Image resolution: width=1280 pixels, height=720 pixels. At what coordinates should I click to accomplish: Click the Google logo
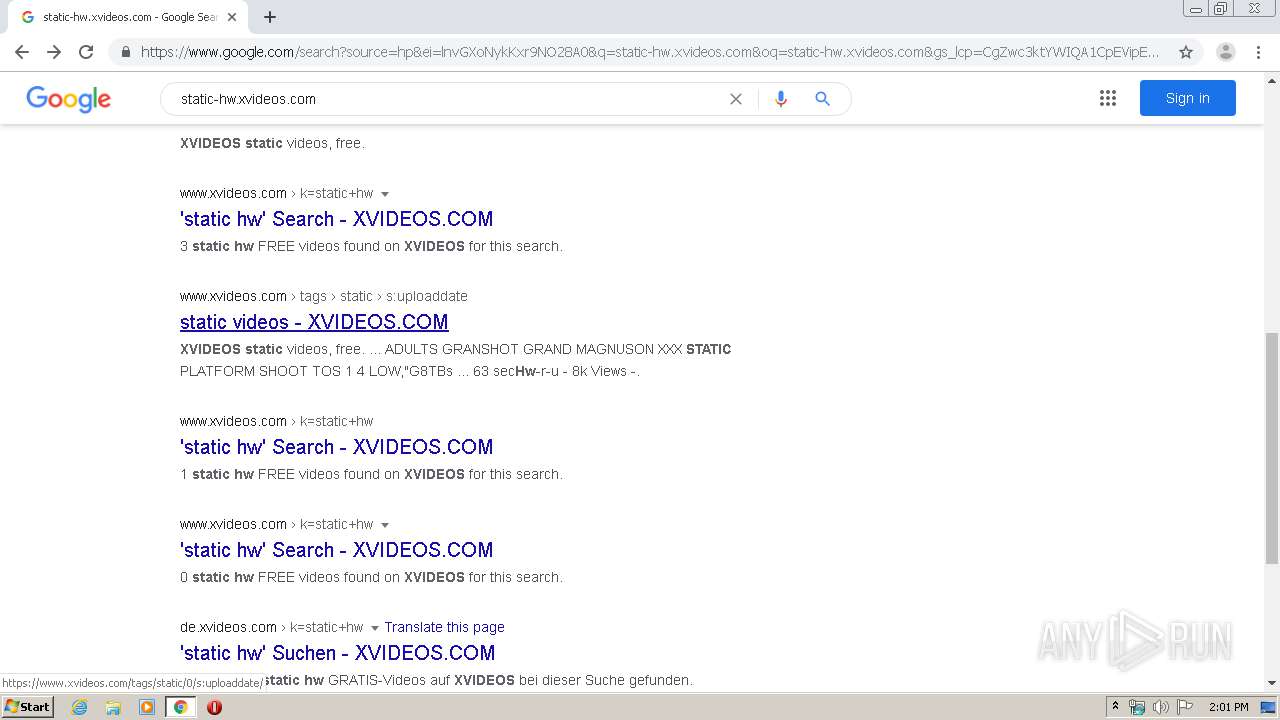coord(68,98)
